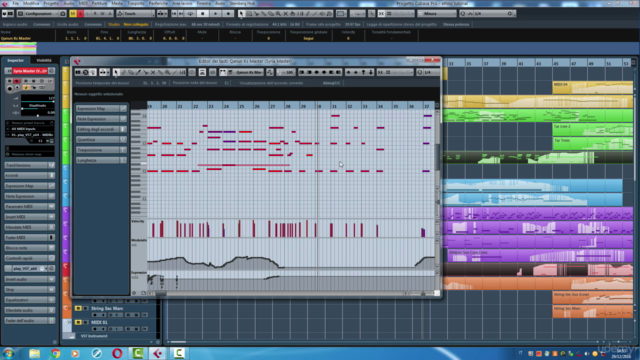Screen dimensions: 640x360
Task: Select the Line tool in Key Editor toolbar
Action: 175,72
